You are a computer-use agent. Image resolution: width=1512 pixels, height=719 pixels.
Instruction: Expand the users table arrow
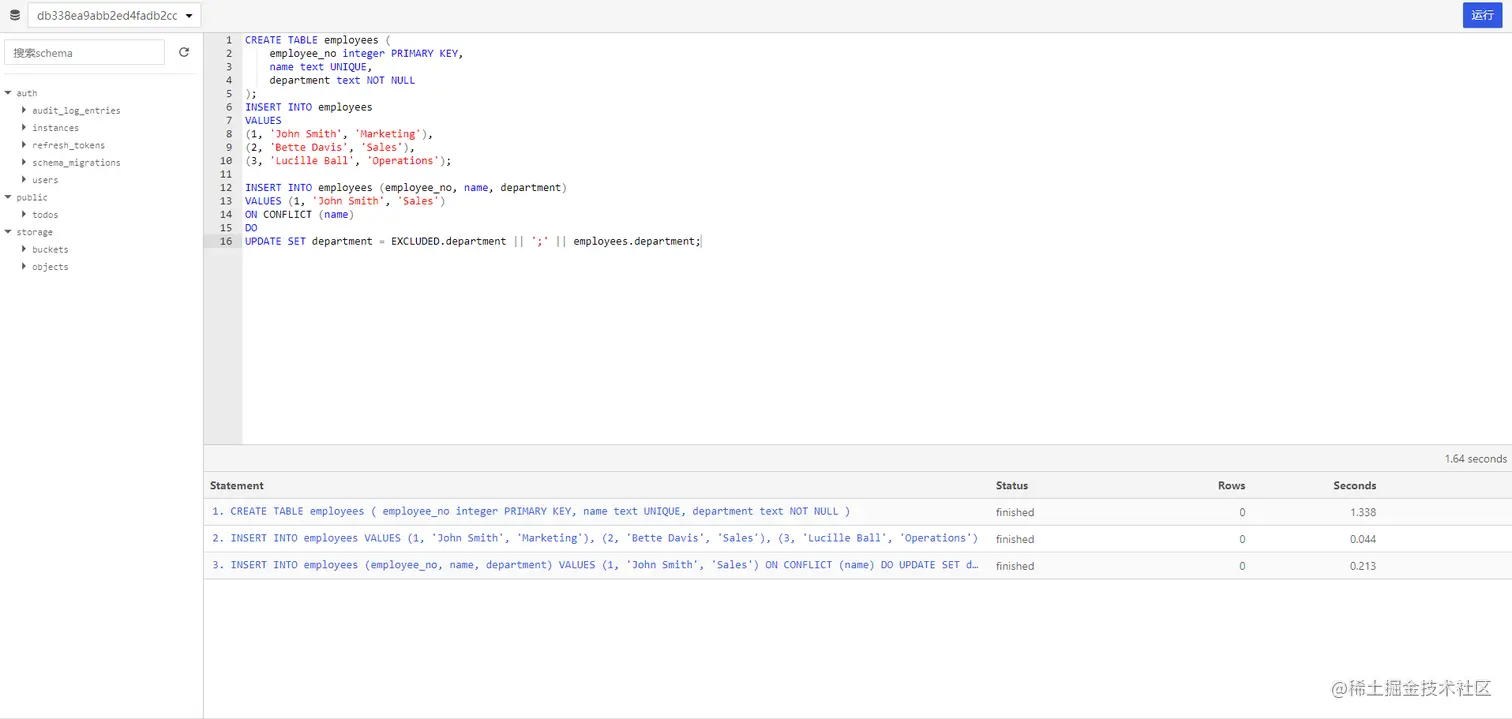24,180
